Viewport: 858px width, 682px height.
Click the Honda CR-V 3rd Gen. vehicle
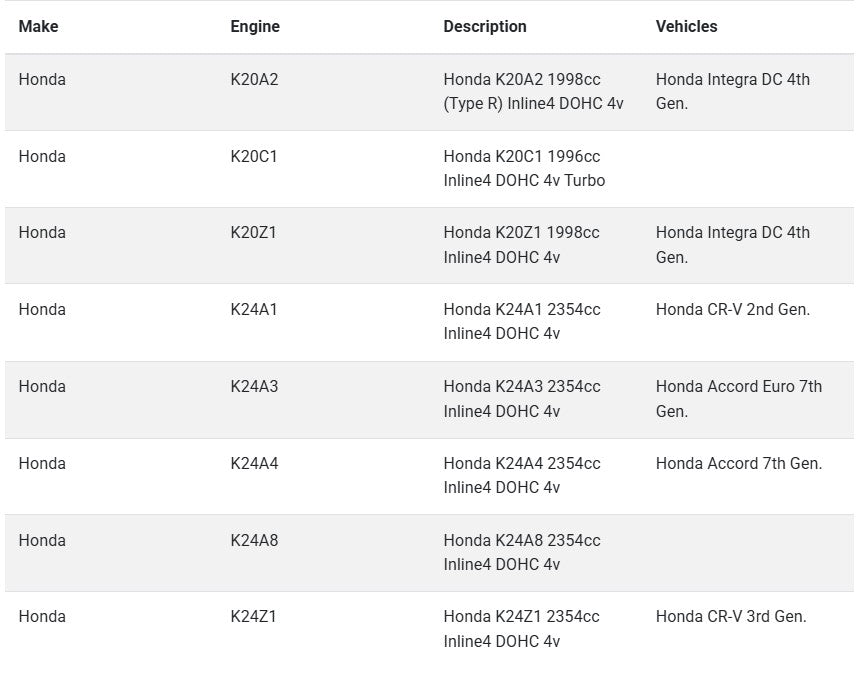coord(731,617)
